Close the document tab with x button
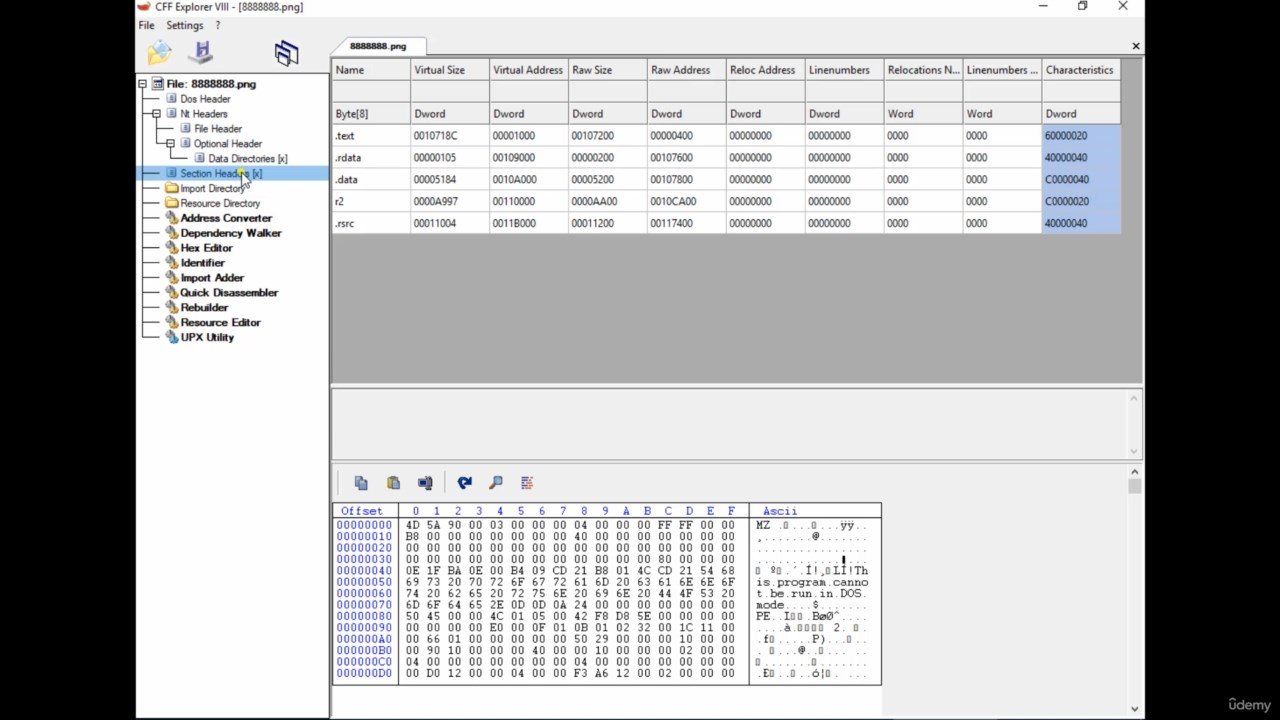 (1135, 46)
